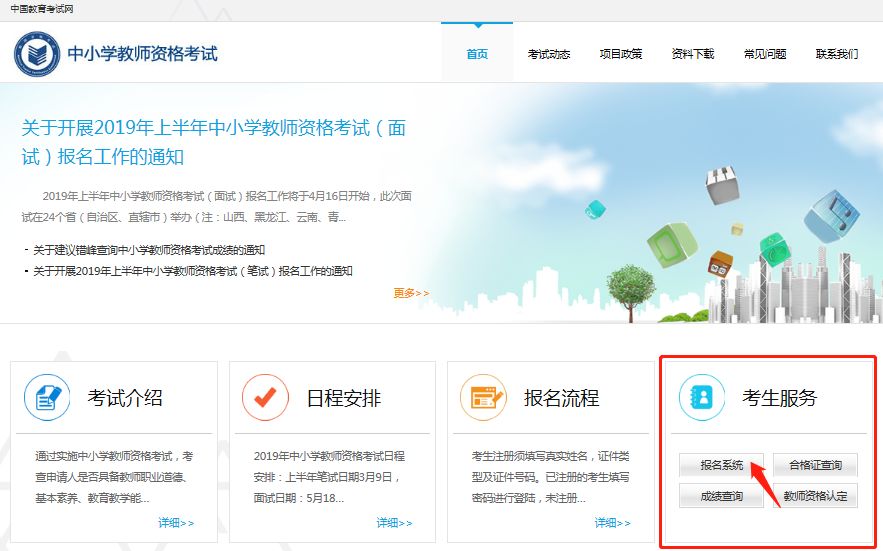The height and width of the screenshot is (551, 883).
Task: Open the 联系我们 menu item
Action: [x=837, y=54]
